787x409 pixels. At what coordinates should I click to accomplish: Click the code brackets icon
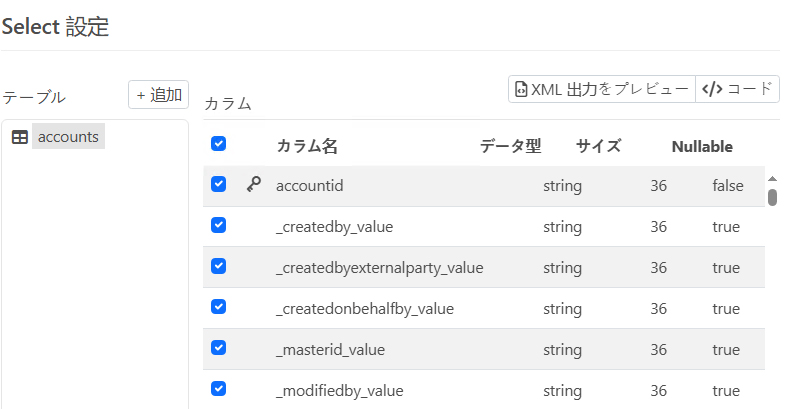tap(711, 89)
